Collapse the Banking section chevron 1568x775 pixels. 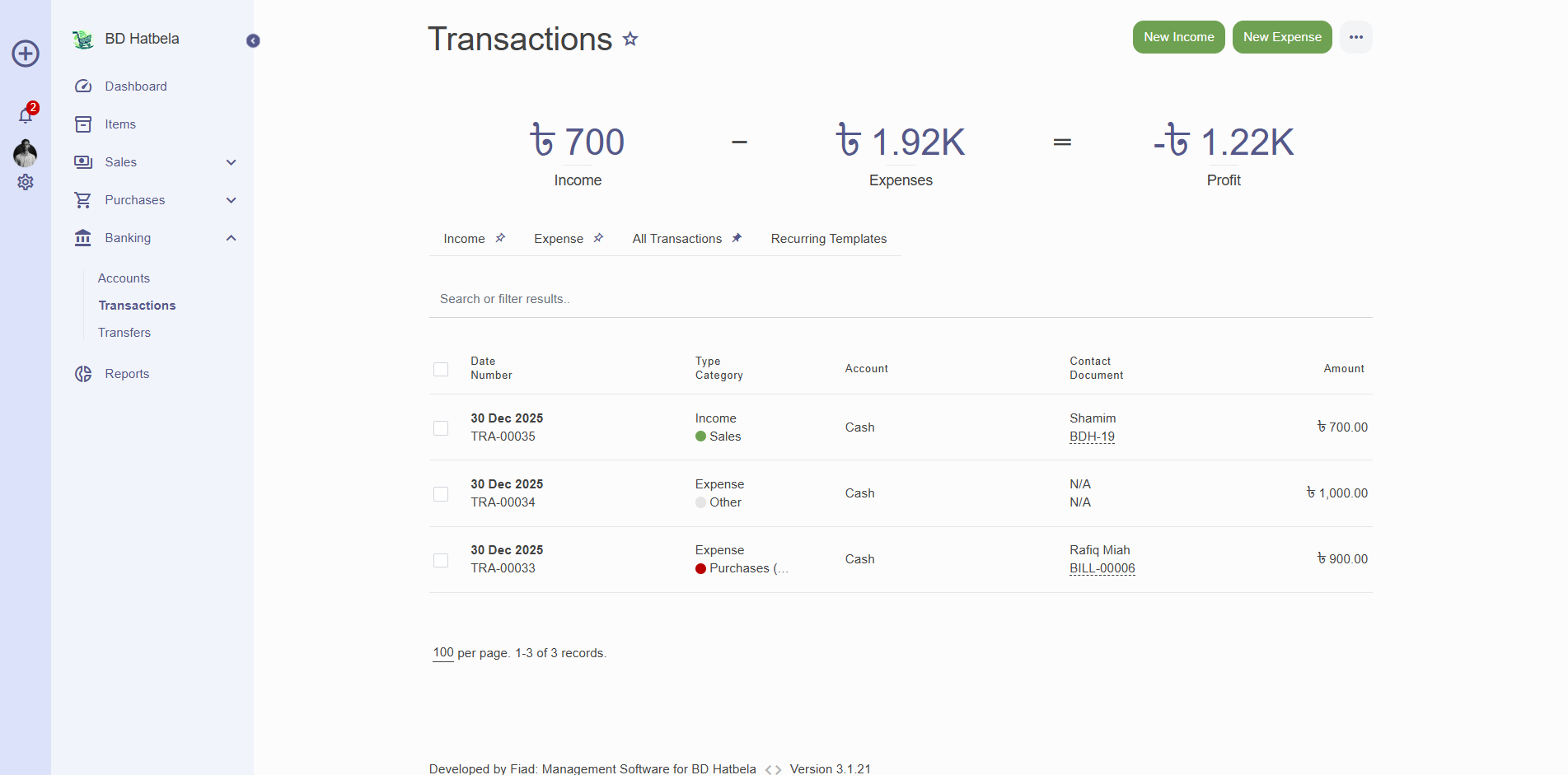tap(232, 238)
